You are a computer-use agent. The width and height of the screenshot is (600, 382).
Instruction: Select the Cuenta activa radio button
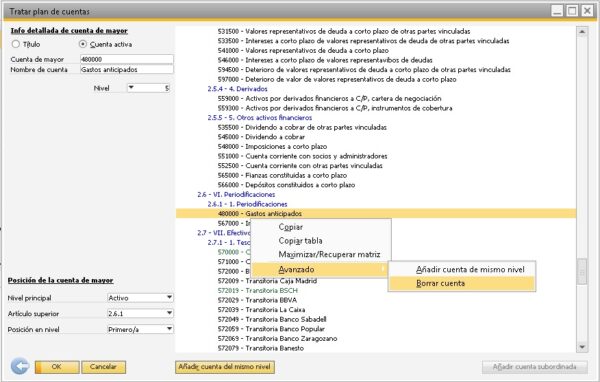click(x=83, y=44)
